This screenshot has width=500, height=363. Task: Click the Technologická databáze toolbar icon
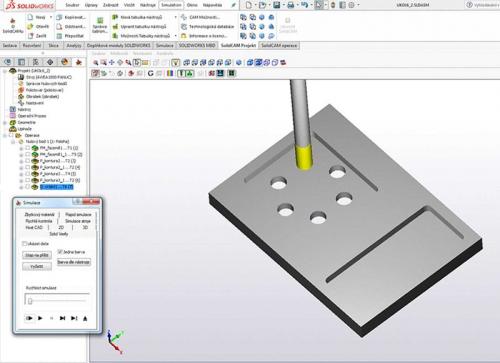[x=184, y=26]
